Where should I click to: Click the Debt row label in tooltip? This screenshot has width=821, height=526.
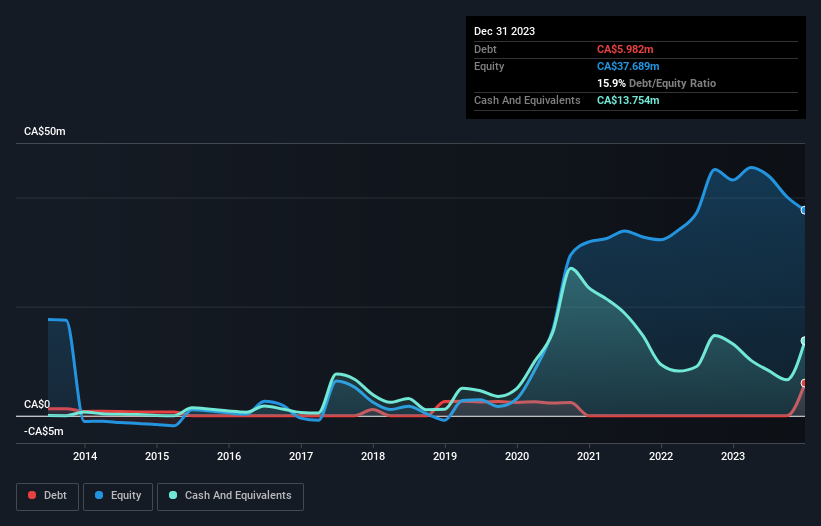(485, 49)
